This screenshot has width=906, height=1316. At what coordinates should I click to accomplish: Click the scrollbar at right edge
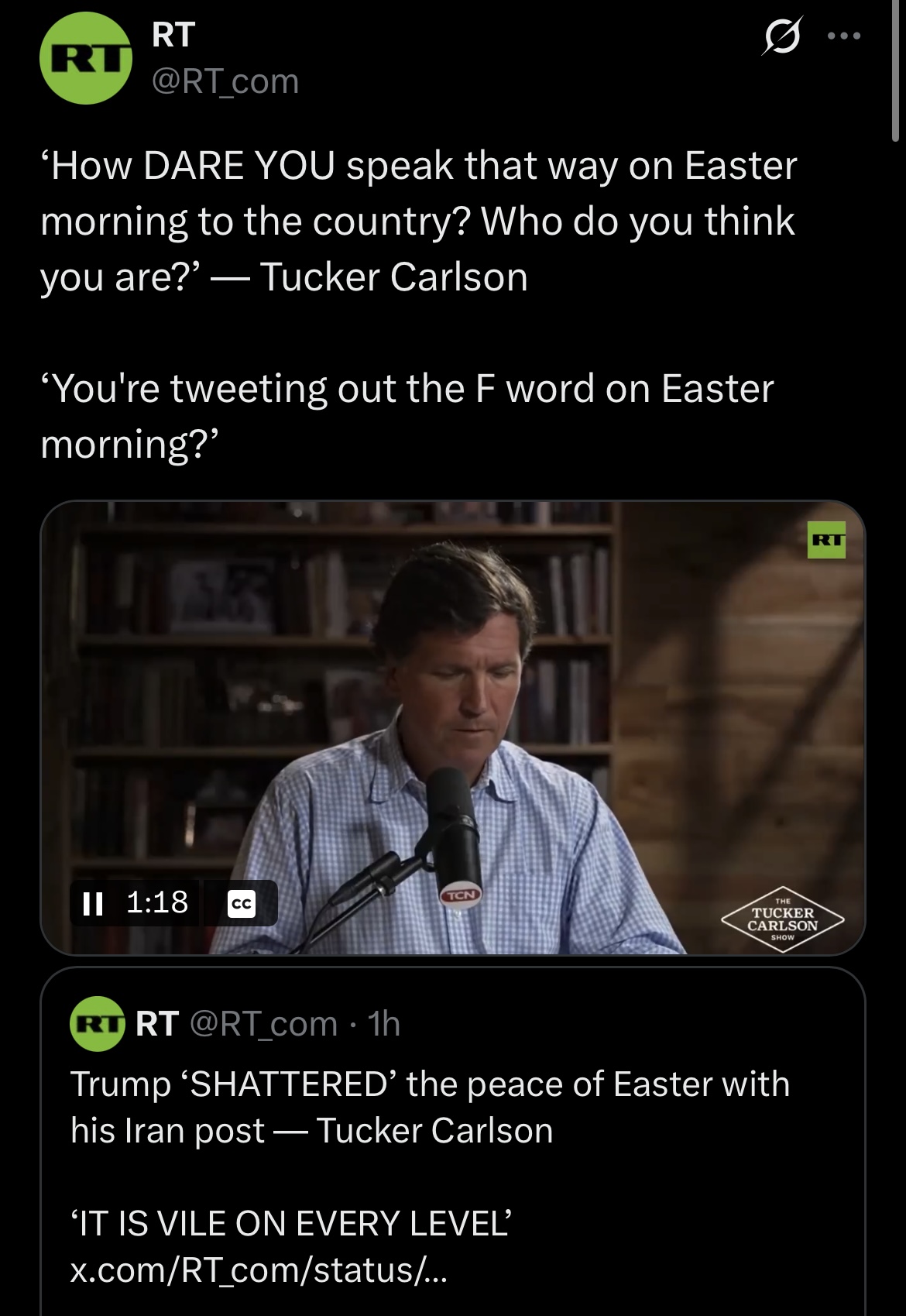[896, 70]
